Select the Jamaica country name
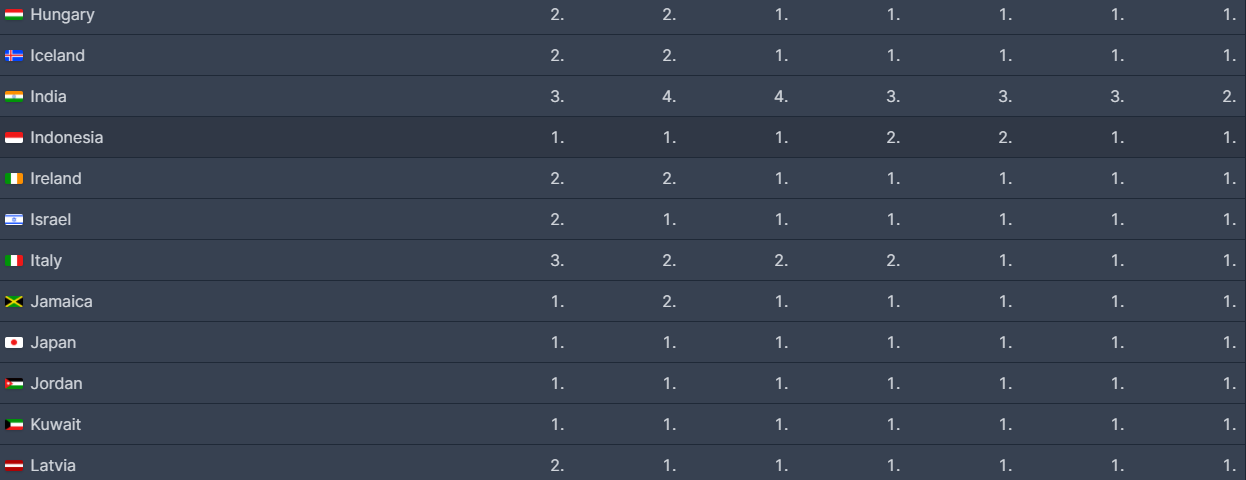 [61, 302]
